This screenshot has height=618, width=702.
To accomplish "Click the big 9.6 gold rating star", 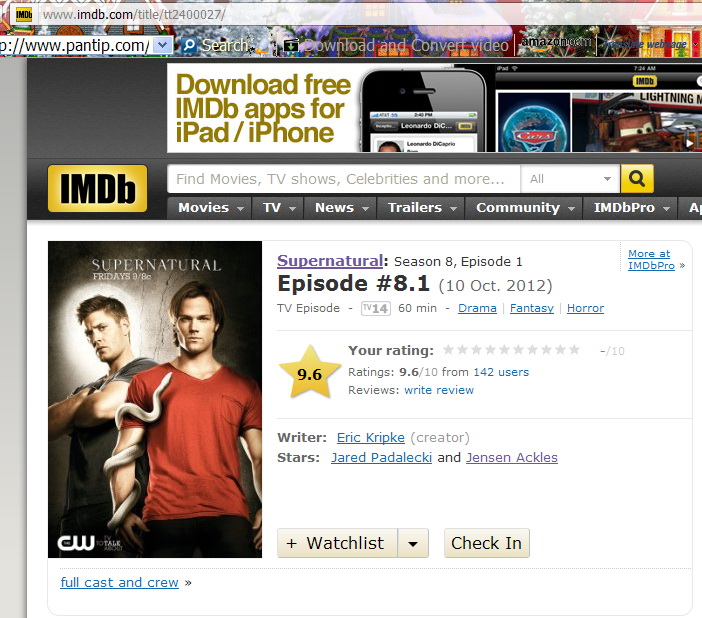I will tap(309, 372).
